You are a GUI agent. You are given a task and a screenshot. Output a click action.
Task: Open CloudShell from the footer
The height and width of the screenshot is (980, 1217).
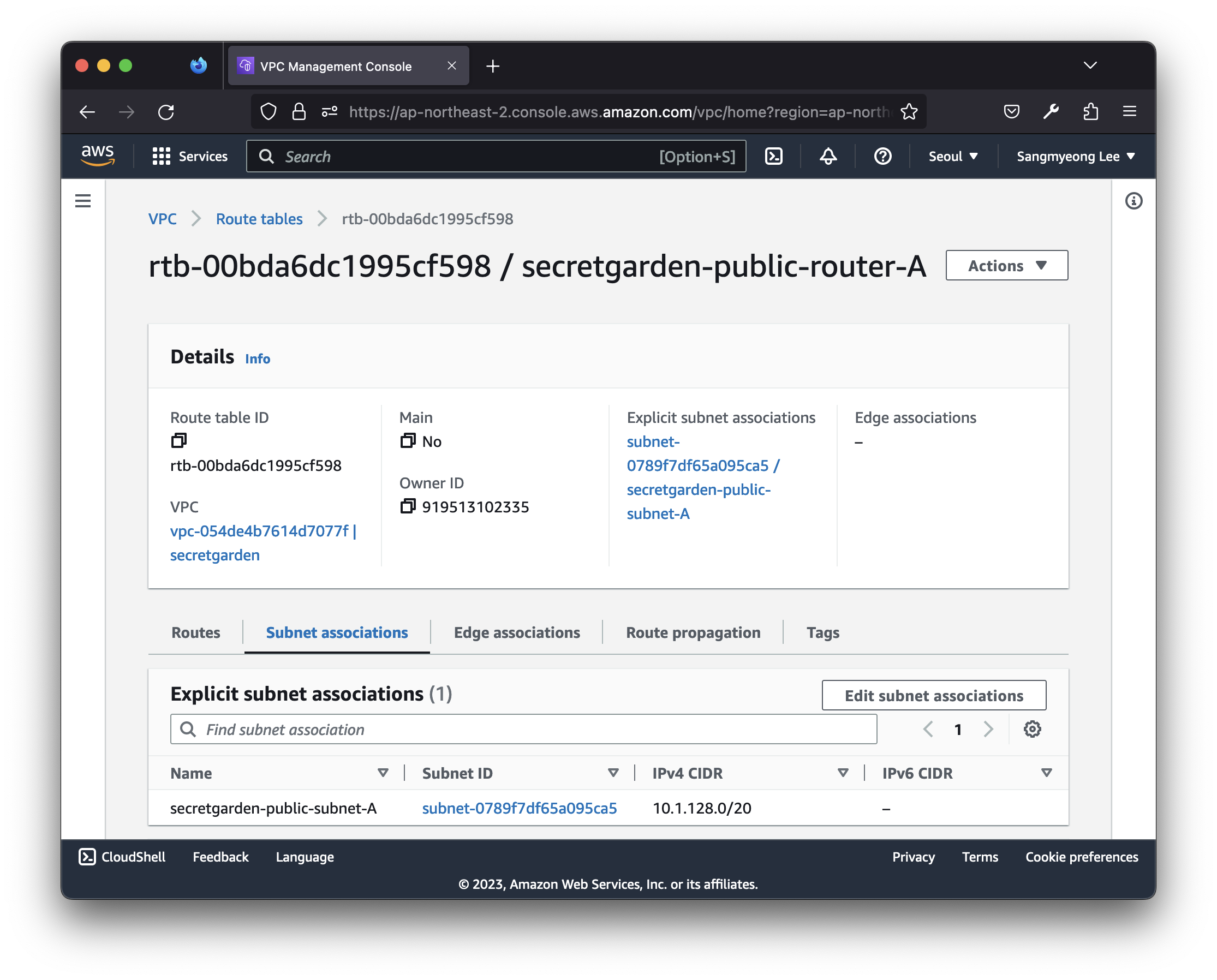point(122,857)
